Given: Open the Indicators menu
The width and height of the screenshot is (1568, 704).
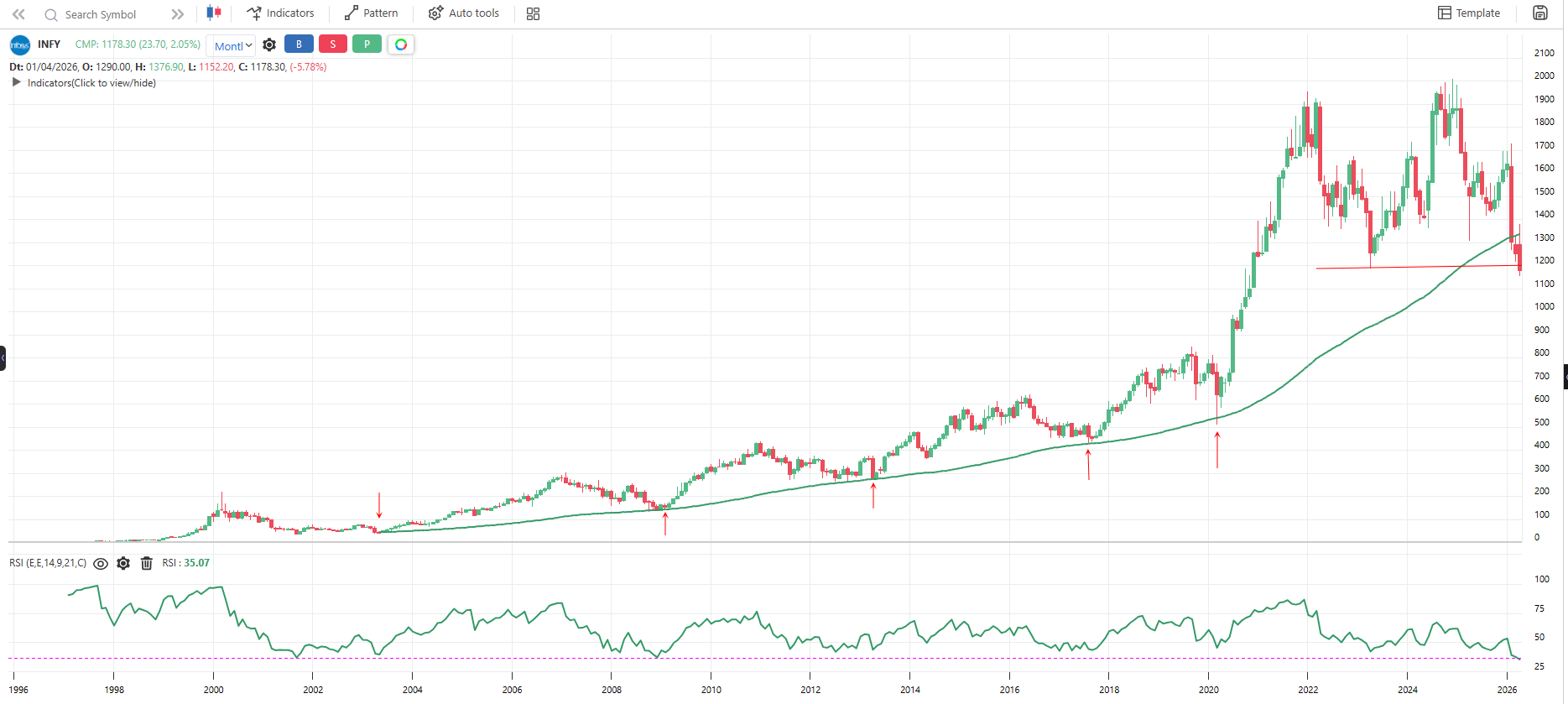Looking at the screenshot, I should [281, 13].
